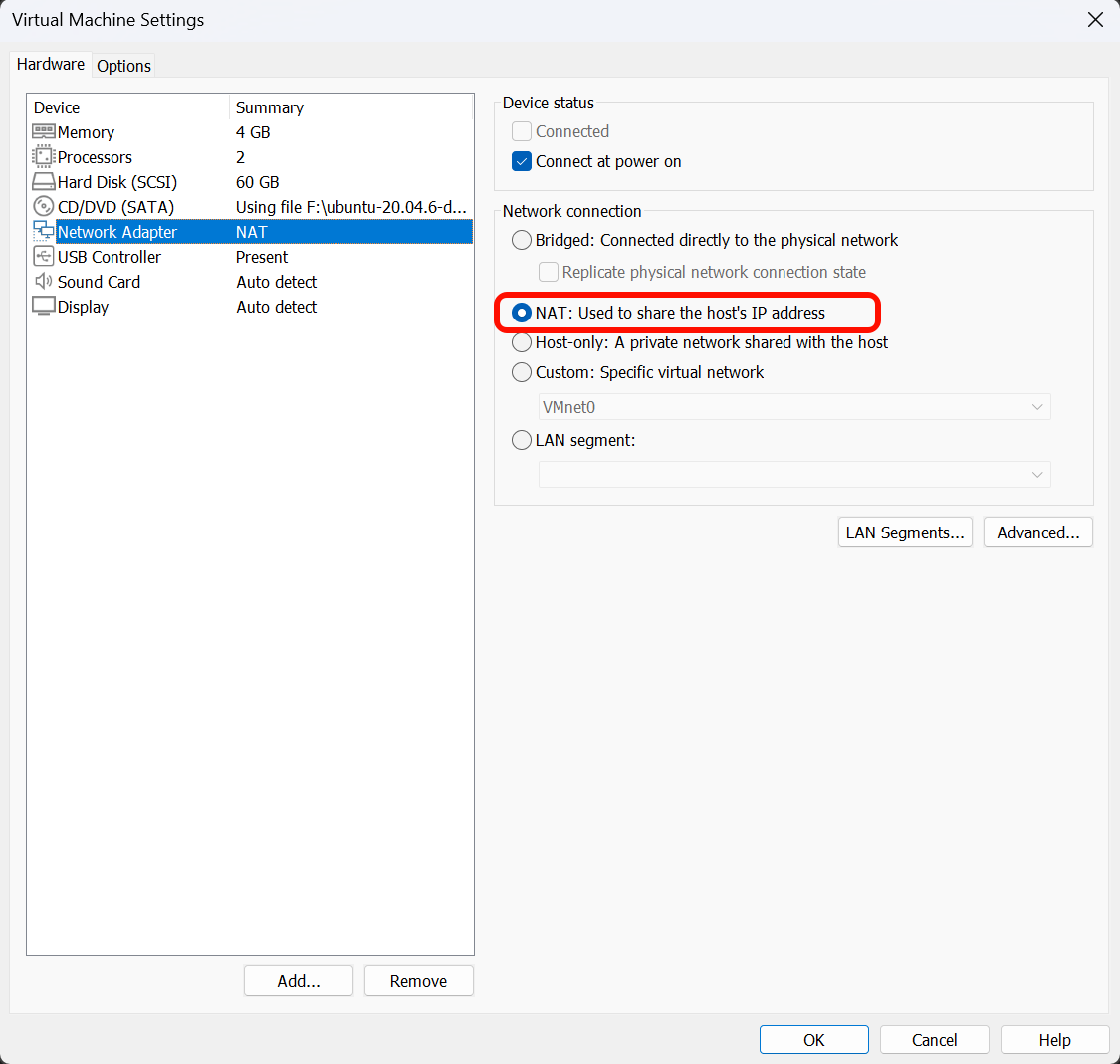
Task: Select the LAN segment radio button
Action: tap(522, 440)
